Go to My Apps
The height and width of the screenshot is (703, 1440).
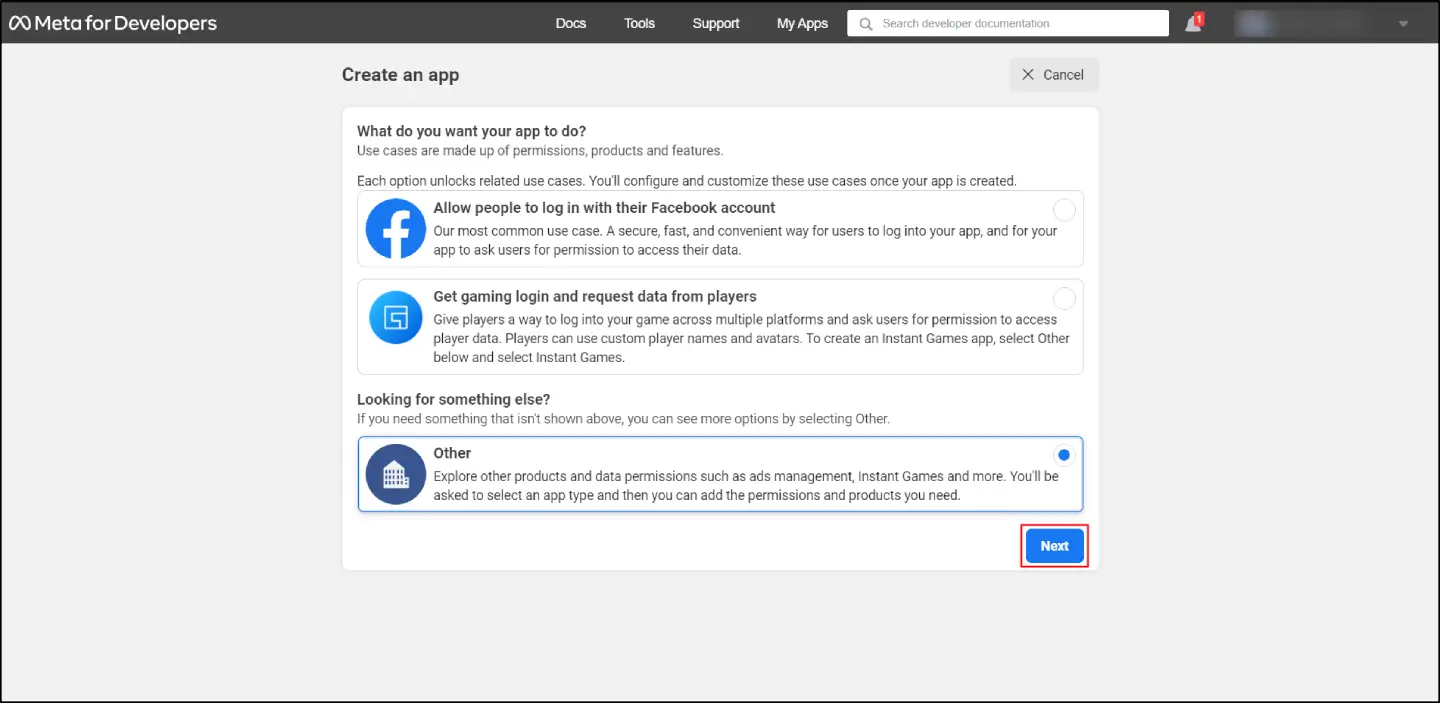[802, 23]
